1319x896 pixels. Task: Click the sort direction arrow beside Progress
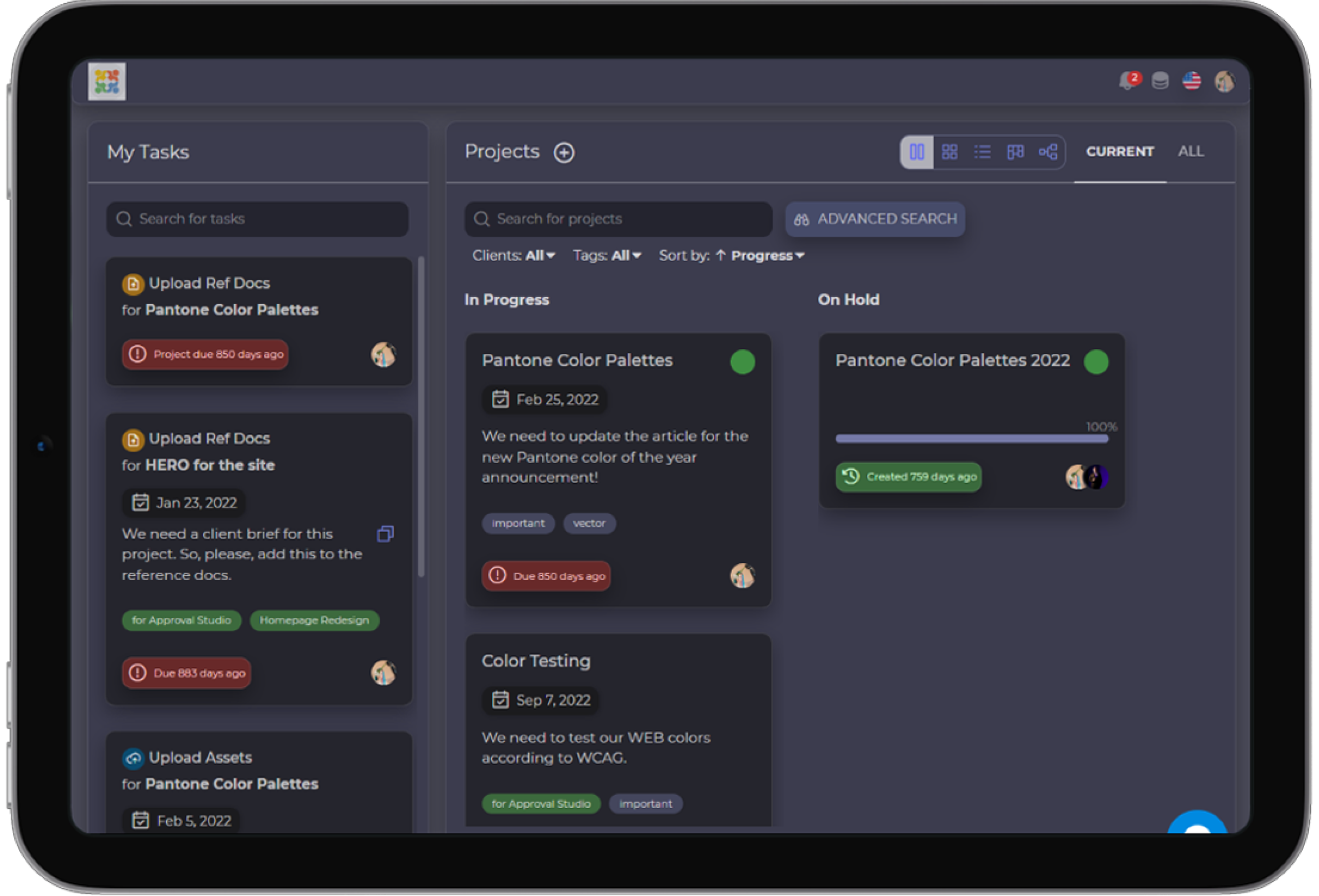[721, 256]
